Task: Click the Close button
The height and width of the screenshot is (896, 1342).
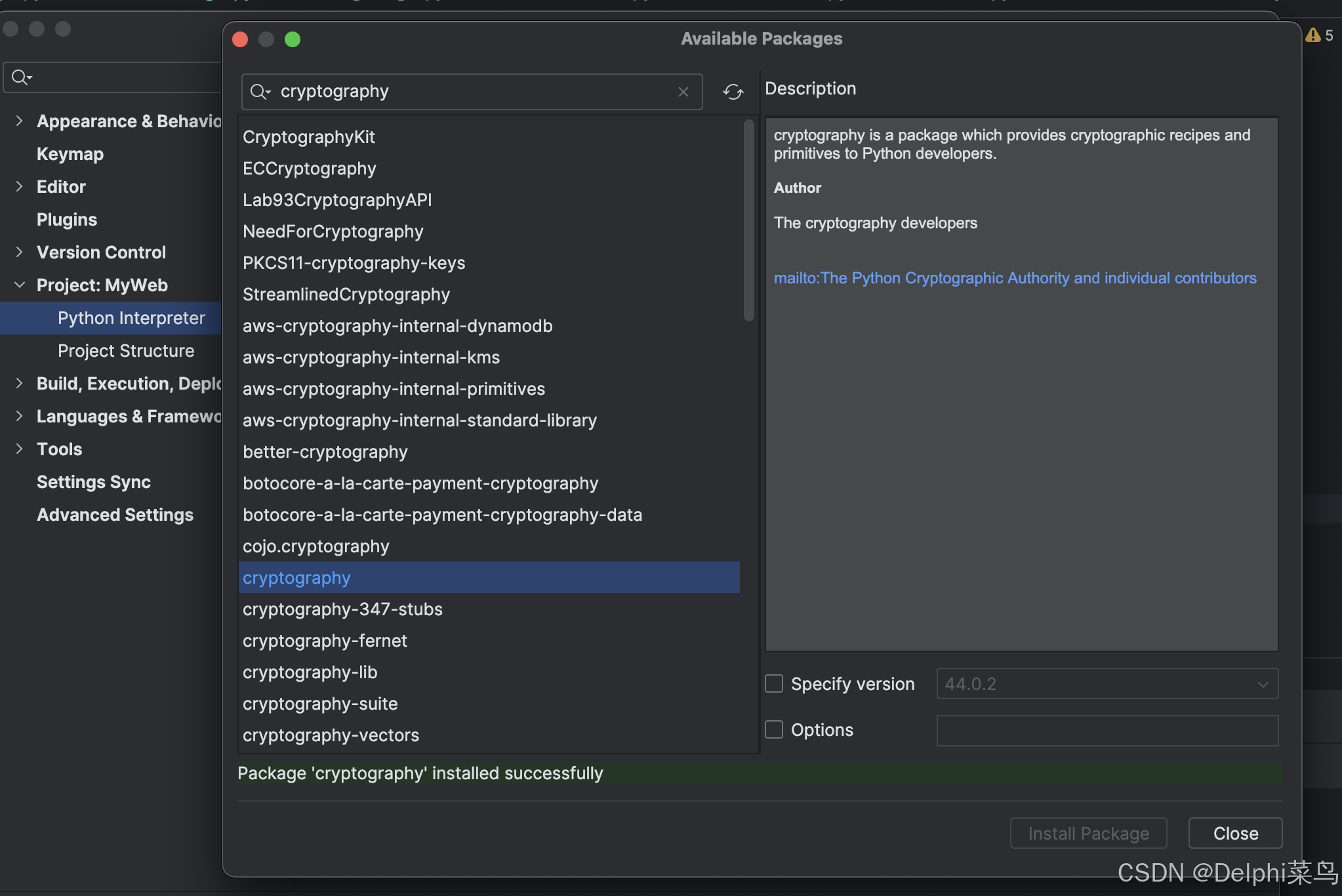Action: [x=1235, y=833]
